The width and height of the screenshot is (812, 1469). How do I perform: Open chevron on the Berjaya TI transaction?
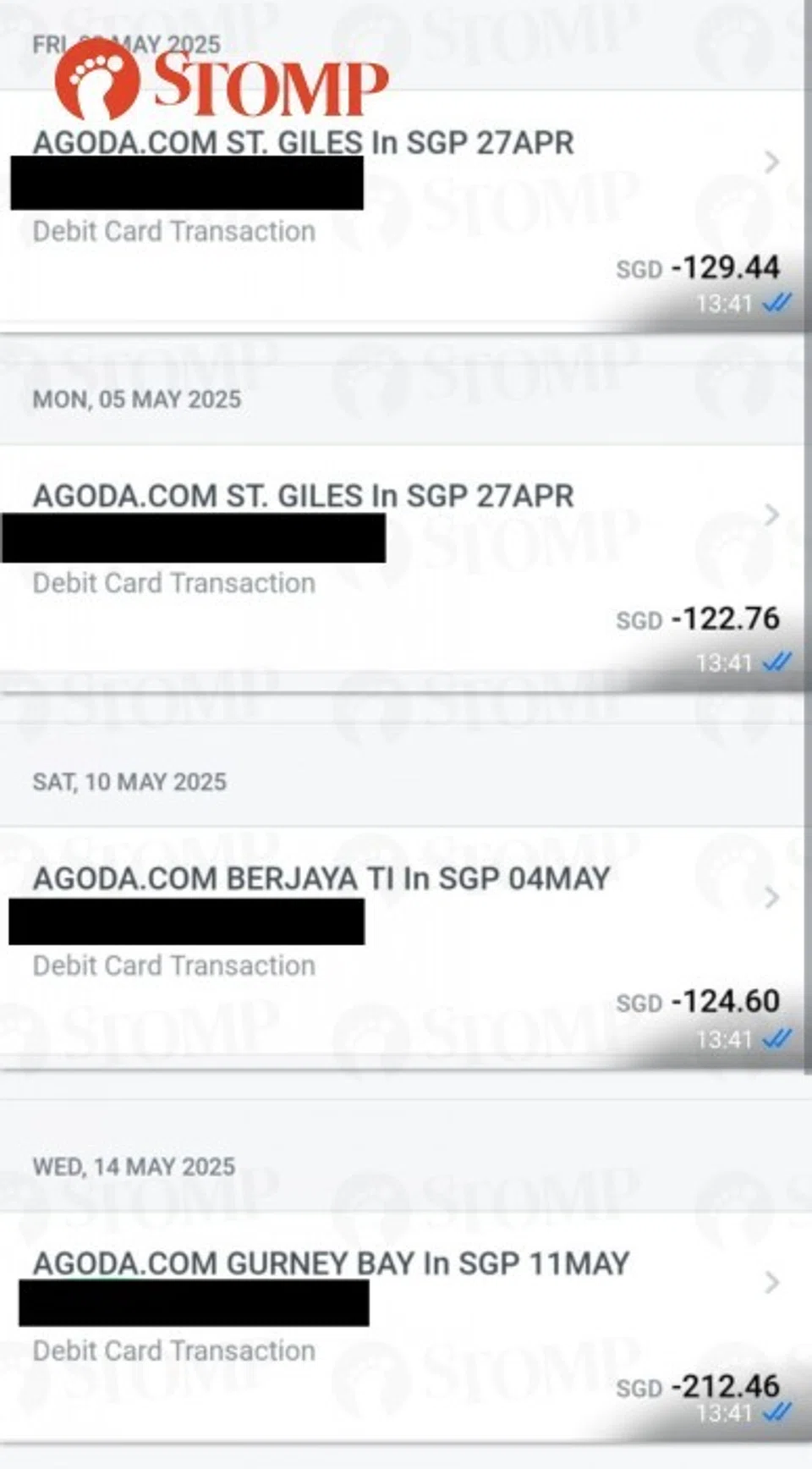tap(771, 897)
